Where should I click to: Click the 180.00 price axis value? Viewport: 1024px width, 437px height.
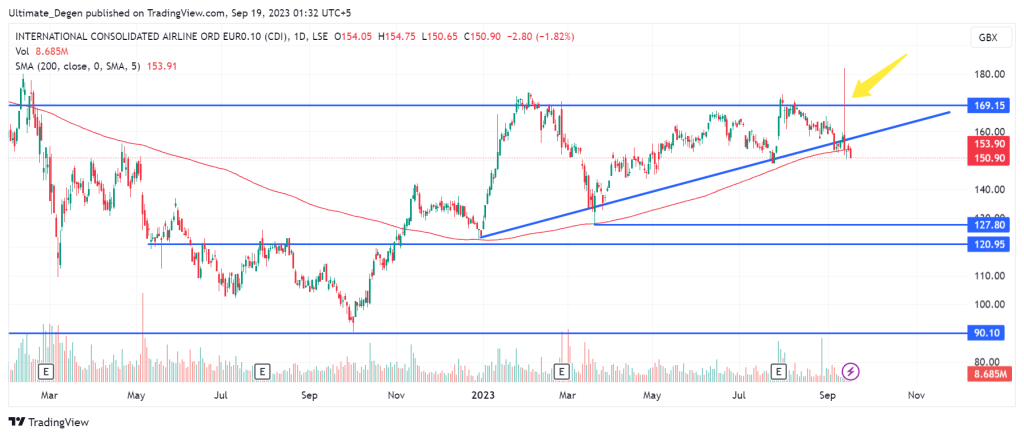click(991, 74)
